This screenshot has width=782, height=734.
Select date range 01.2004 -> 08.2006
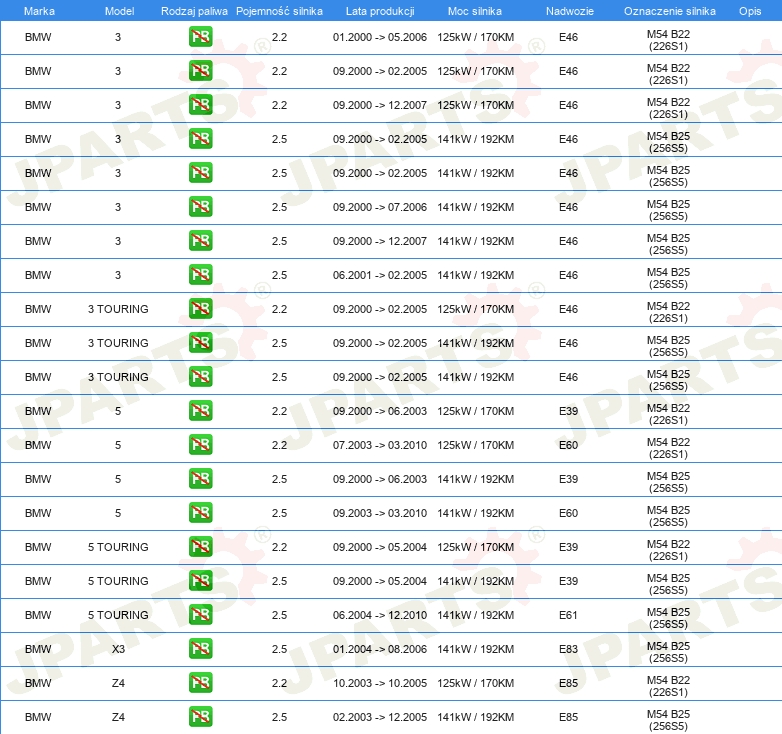pos(380,649)
